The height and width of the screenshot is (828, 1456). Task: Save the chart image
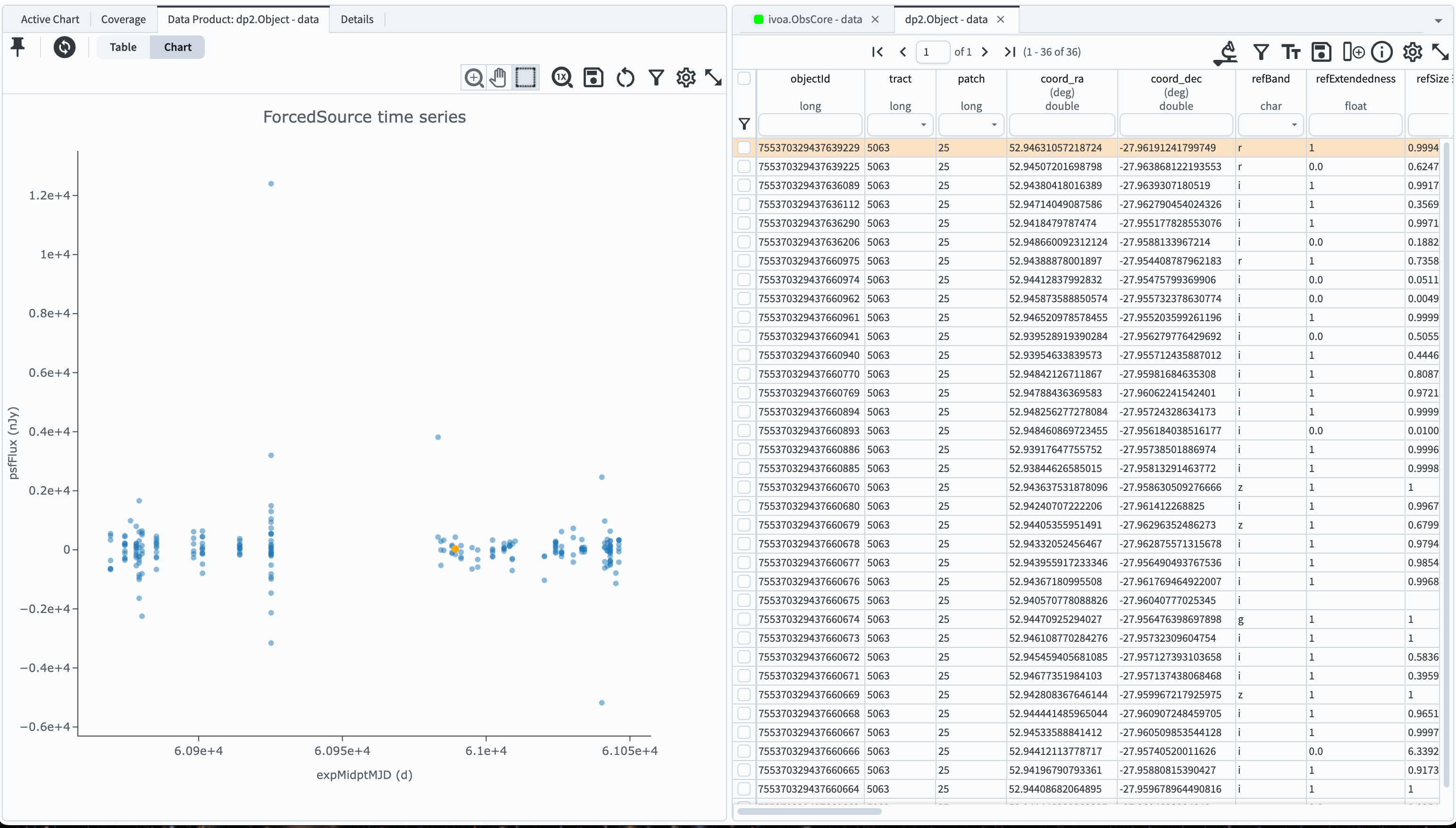pos(594,77)
